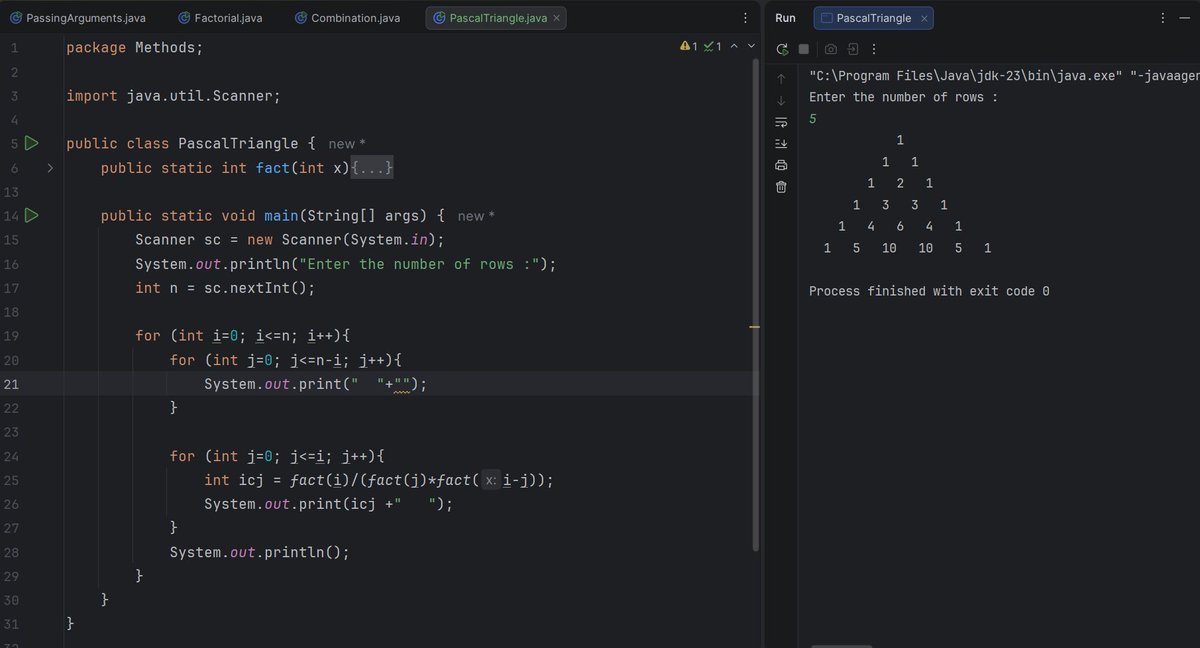Screen dimensions: 1200x648
Task: Click console line 'Enter the number of rows :'
Action: pyautogui.click(x=903, y=97)
